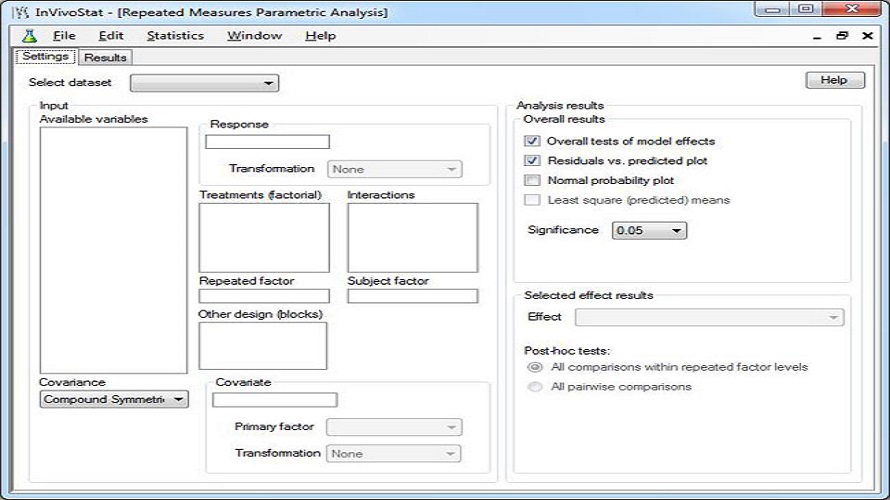Enable Normal probability plot checkbox

pyautogui.click(x=532, y=180)
